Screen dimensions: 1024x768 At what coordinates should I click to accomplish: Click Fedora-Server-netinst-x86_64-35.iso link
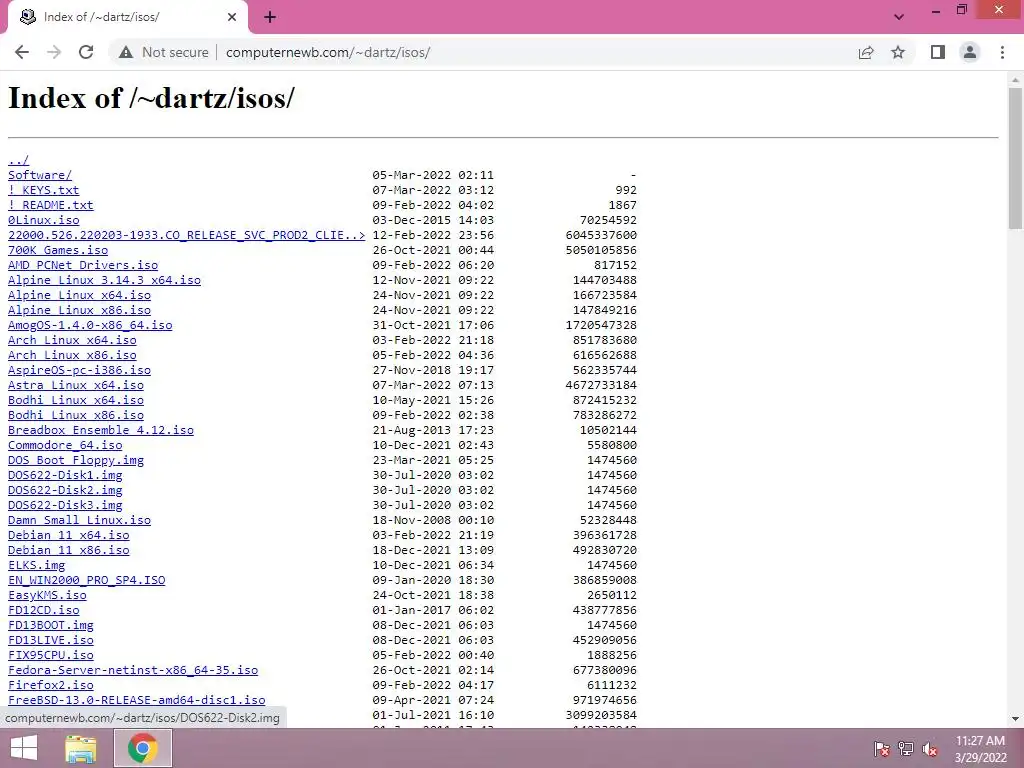pos(133,671)
